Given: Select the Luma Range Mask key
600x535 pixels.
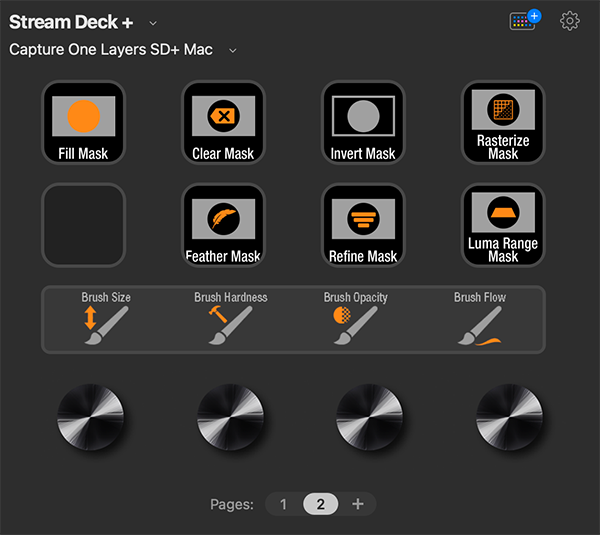Looking at the screenshot, I should point(503,225).
